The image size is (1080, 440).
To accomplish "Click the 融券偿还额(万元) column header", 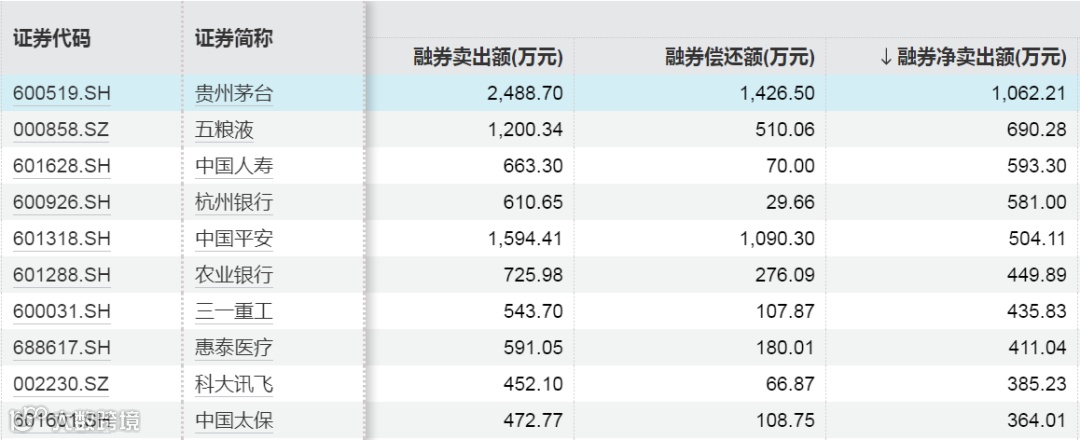I will coord(740,56).
